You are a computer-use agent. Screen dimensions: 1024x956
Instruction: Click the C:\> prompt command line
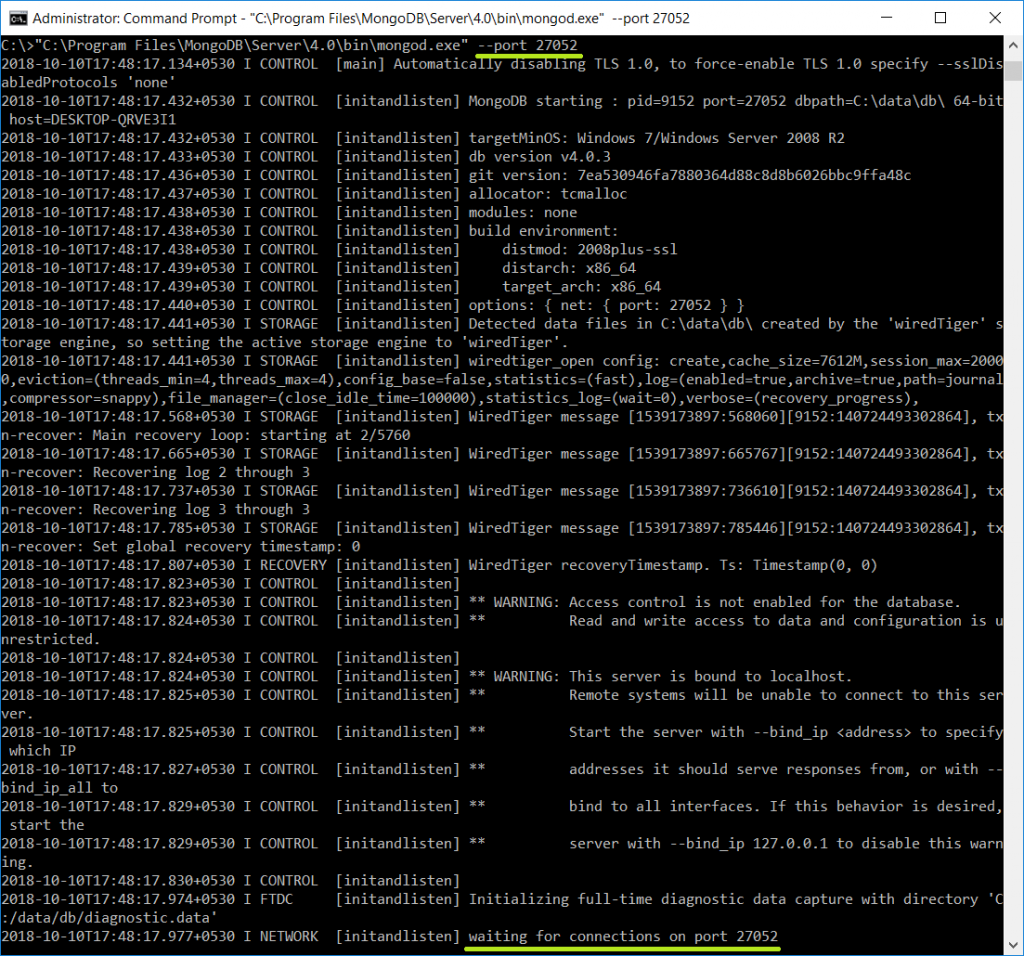pos(250,45)
